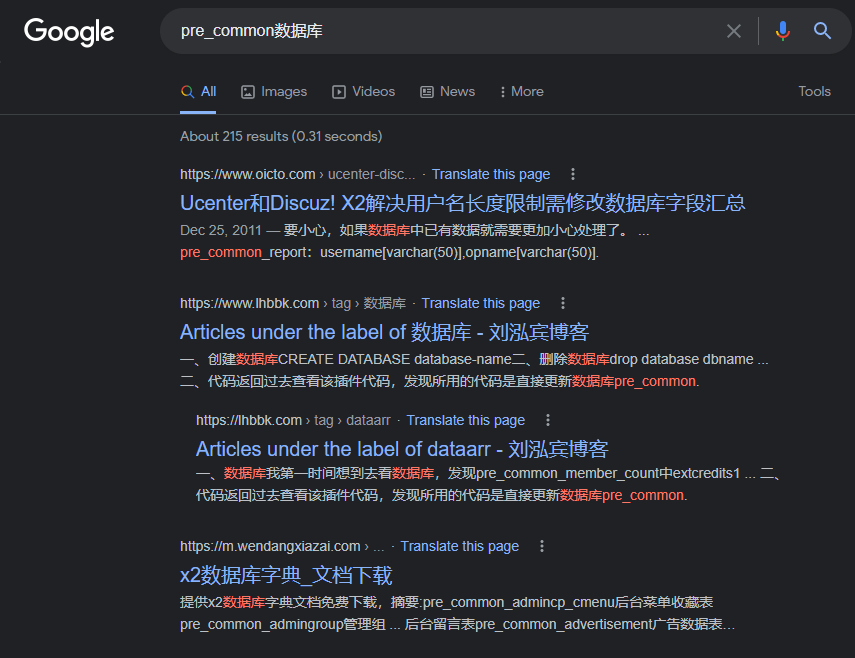Select the All results tab
Screen dimensions: 855x658
(x=198, y=92)
